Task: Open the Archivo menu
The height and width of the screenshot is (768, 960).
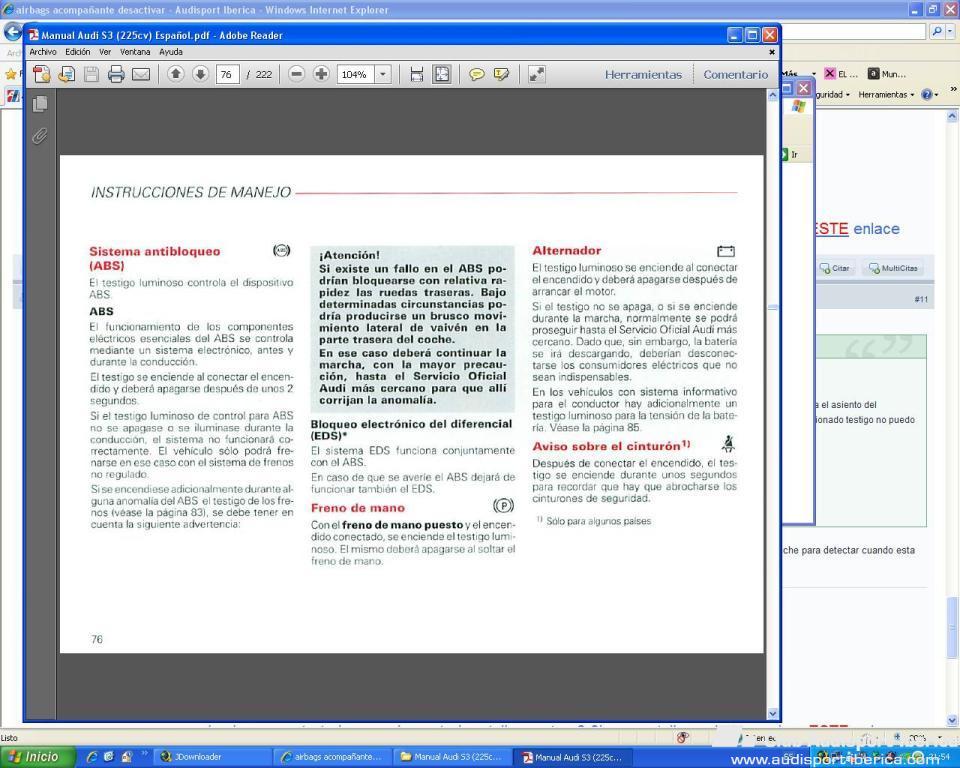Action: click(43, 52)
